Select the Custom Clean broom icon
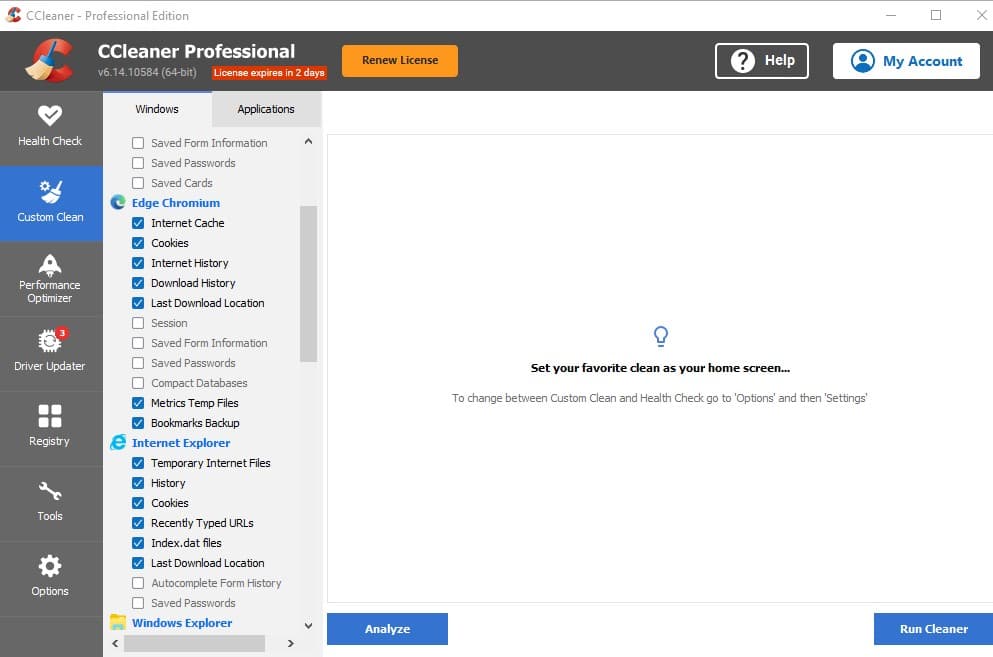Viewport: 993px width, 657px height. (x=50, y=192)
